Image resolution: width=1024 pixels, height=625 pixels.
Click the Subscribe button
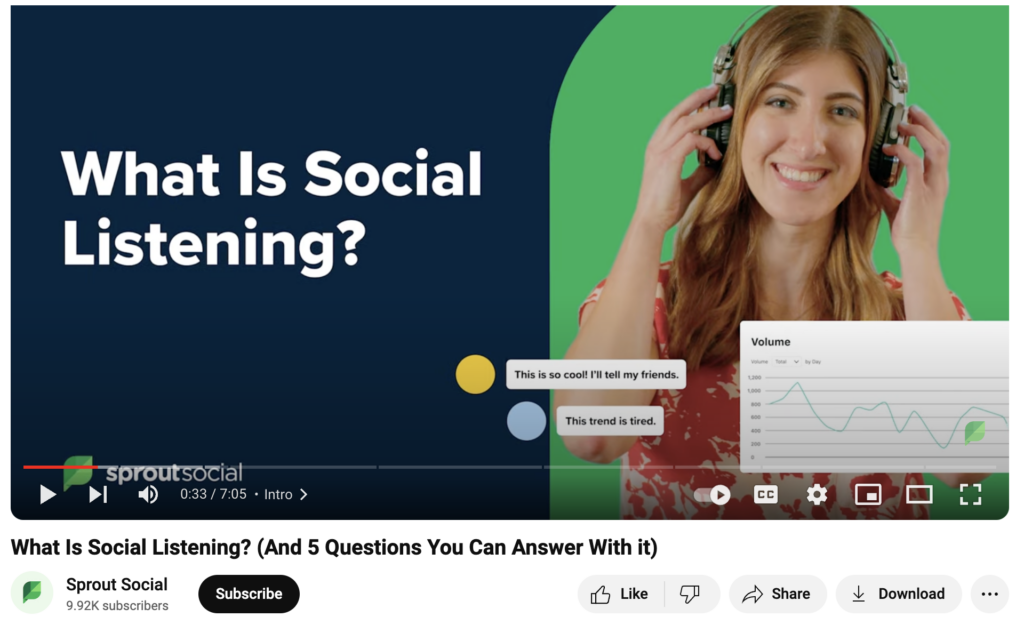click(248, 593)
